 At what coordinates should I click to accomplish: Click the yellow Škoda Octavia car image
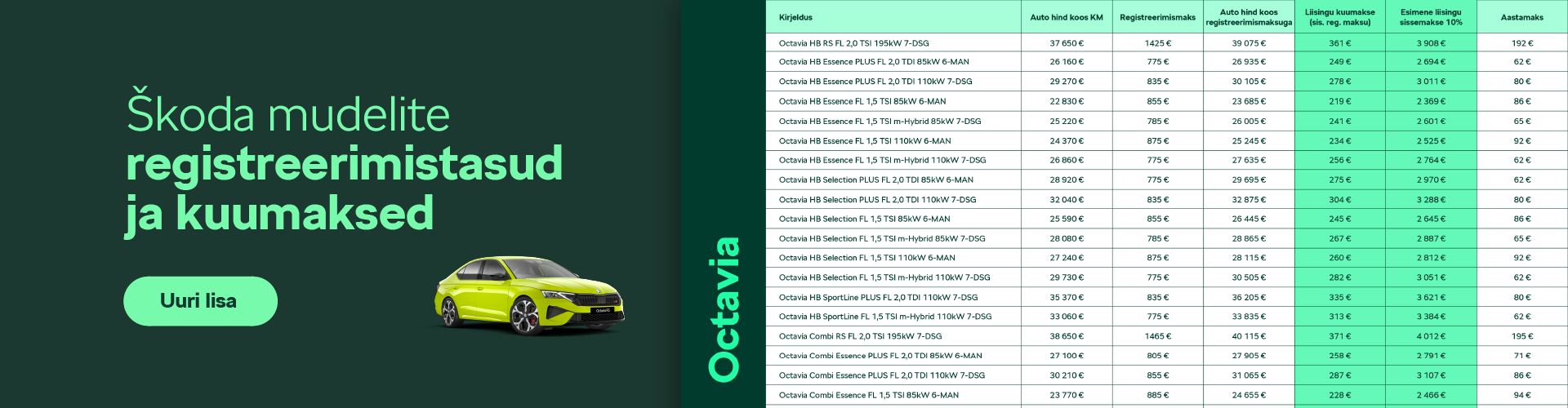pyautogui.click(x=529, y=295)
